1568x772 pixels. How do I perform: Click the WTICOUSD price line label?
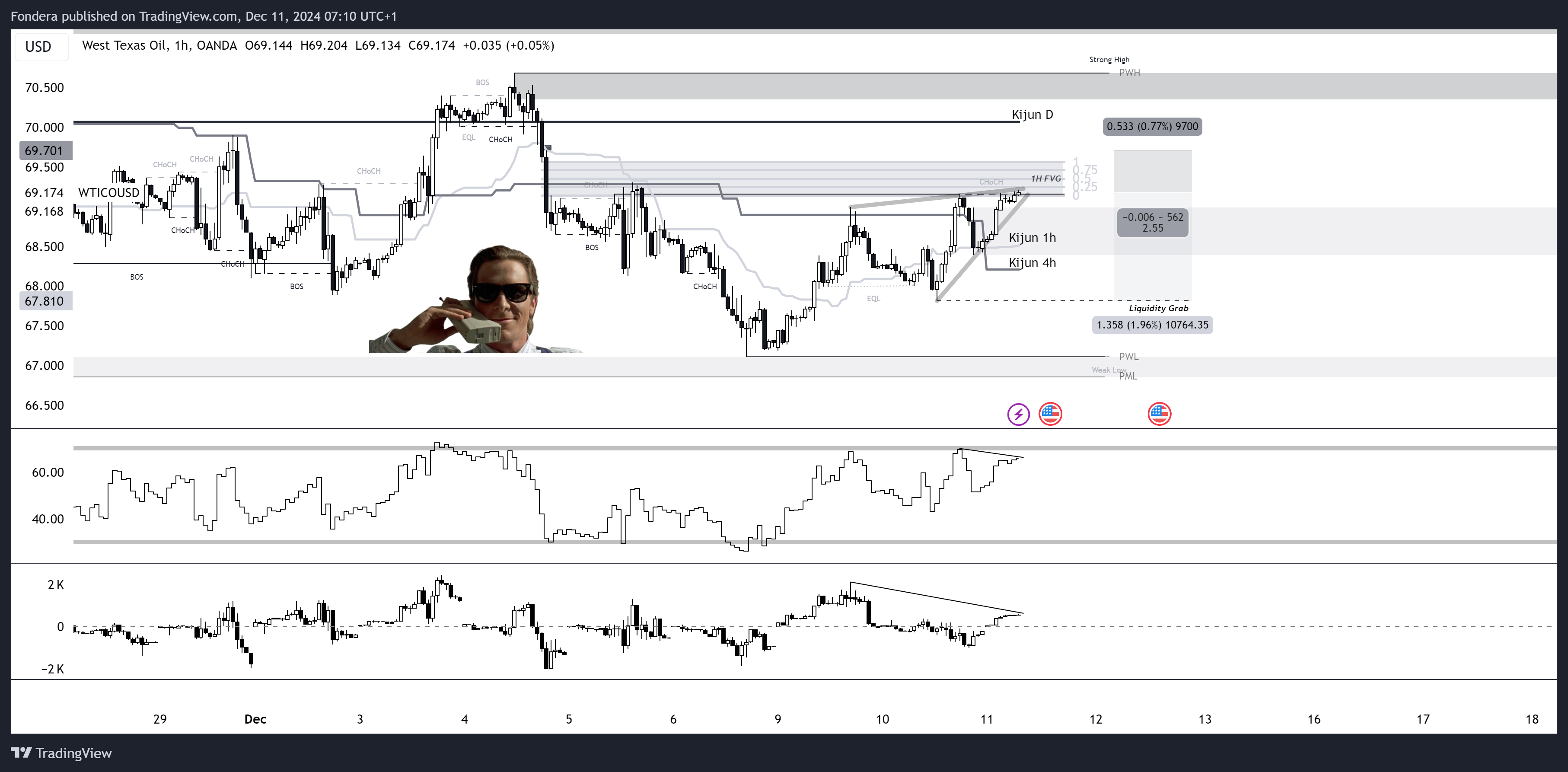click(x=108, y=192)
